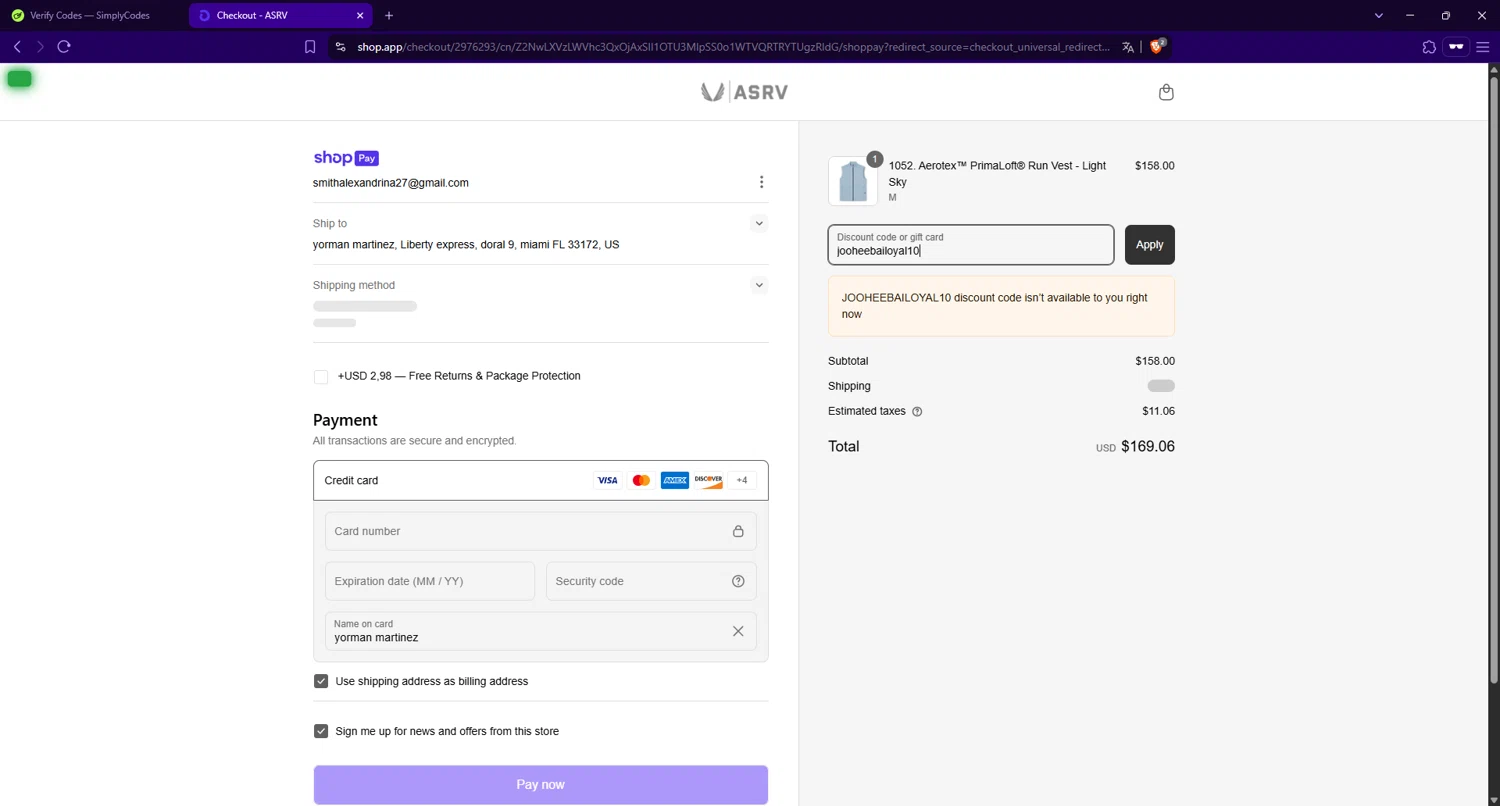Click the Name on card field
Viewport: 1500px width, 806px height.
[541, 631]
